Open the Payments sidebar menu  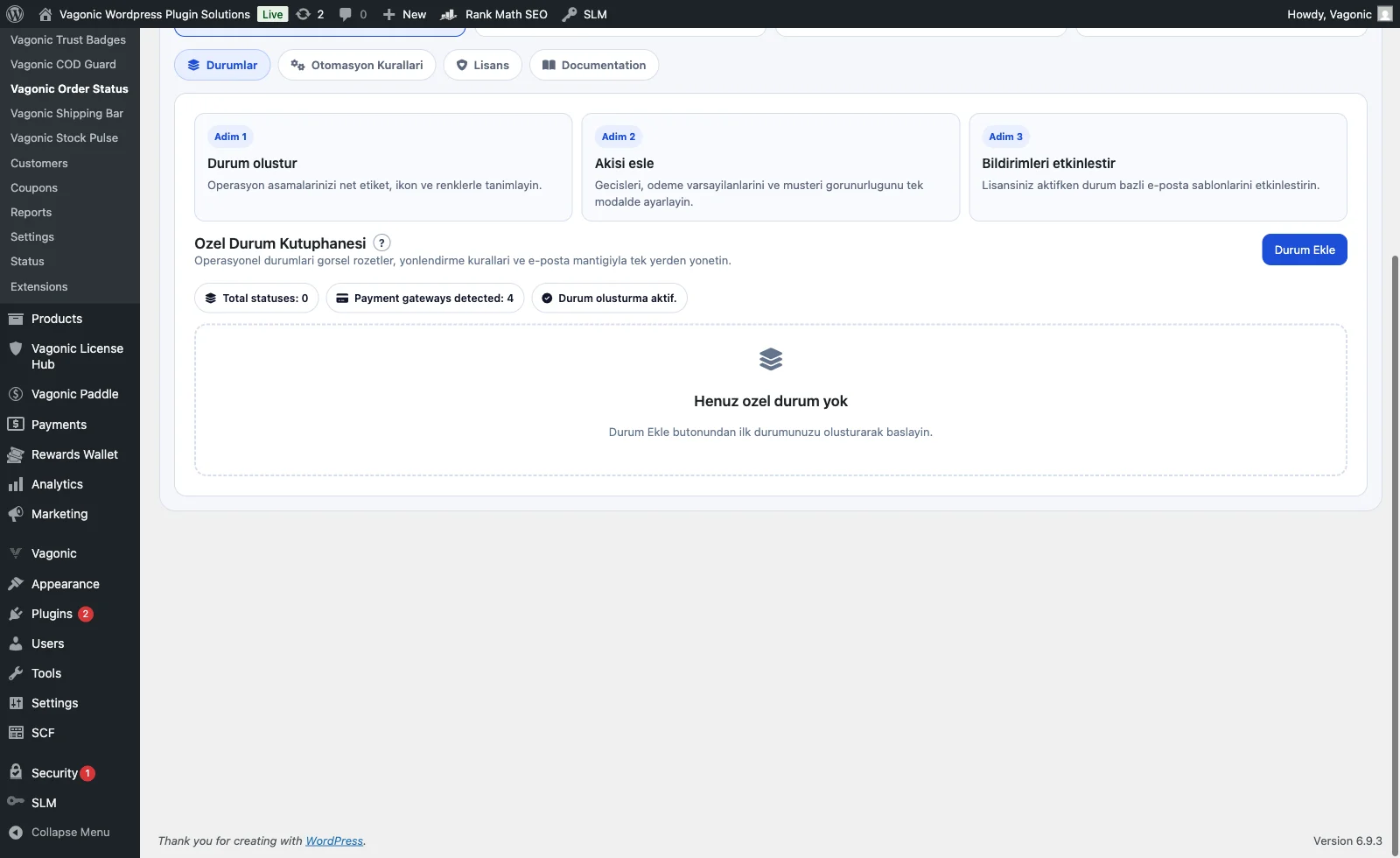[x=70, y=425]
